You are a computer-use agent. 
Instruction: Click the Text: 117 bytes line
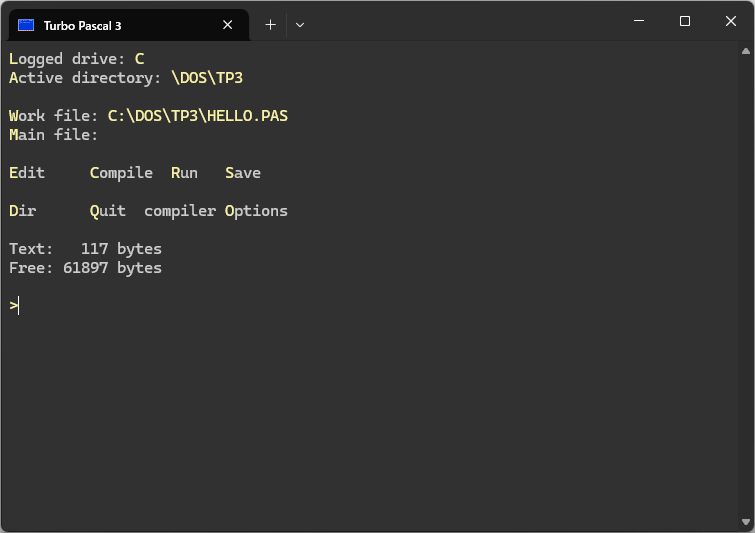tap(85, 249)
